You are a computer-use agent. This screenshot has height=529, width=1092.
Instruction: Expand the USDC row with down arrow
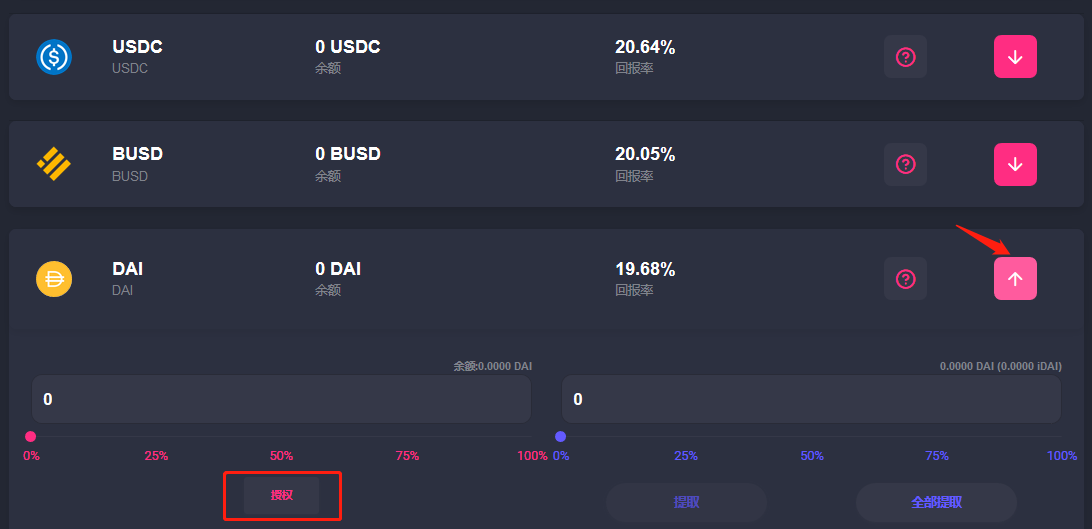tap(1015, 57)
